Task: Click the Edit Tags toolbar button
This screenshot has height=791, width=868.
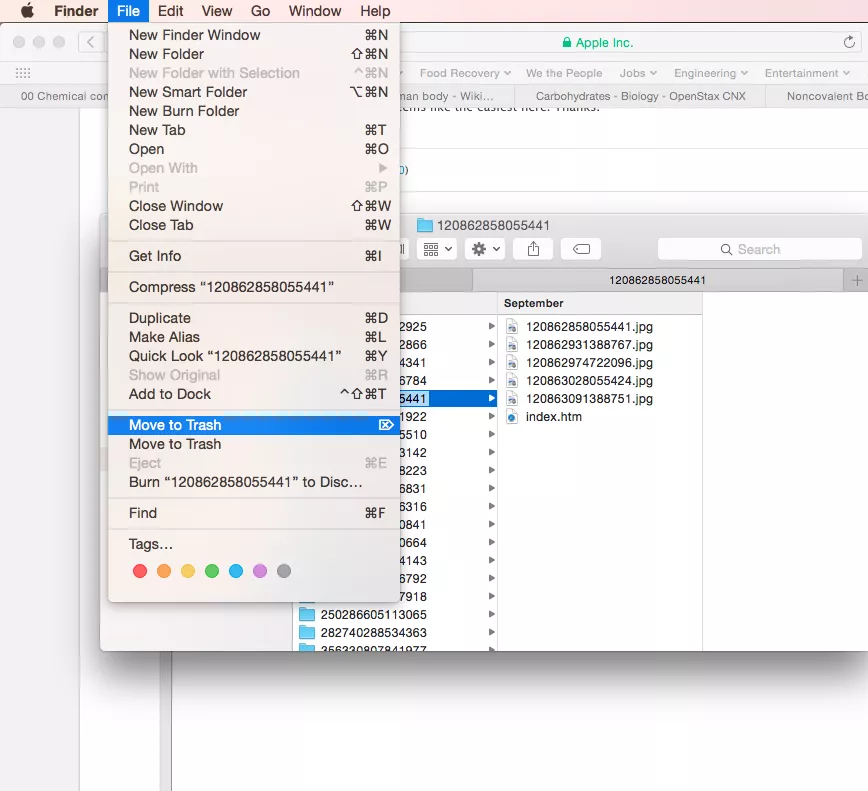Action: tap(580, 249)
